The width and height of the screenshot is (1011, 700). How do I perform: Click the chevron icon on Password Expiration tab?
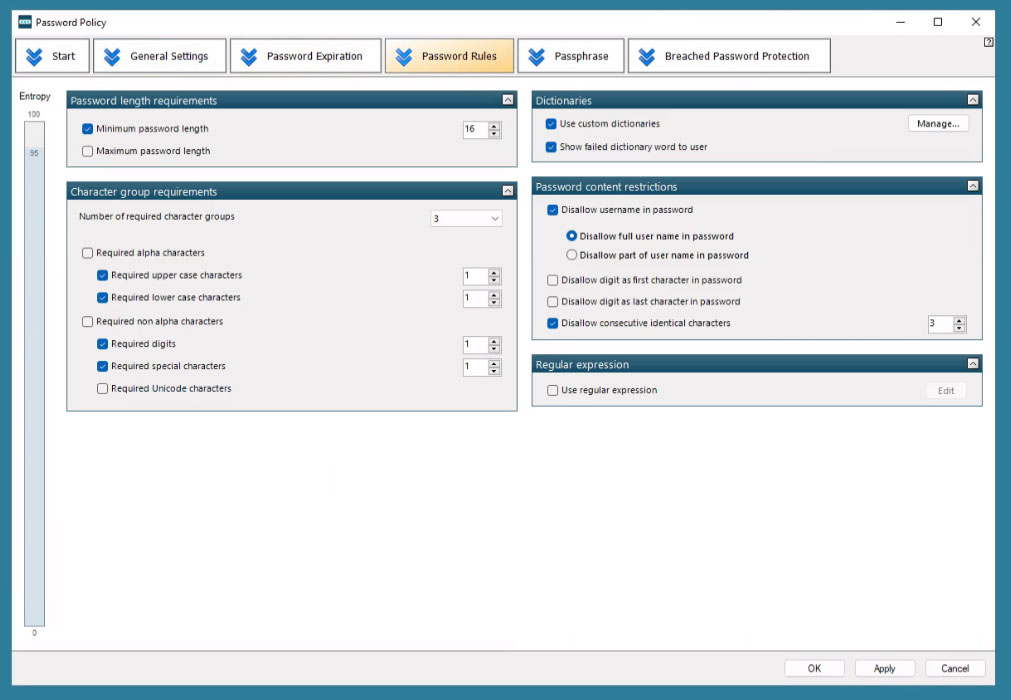coord(249,57)
